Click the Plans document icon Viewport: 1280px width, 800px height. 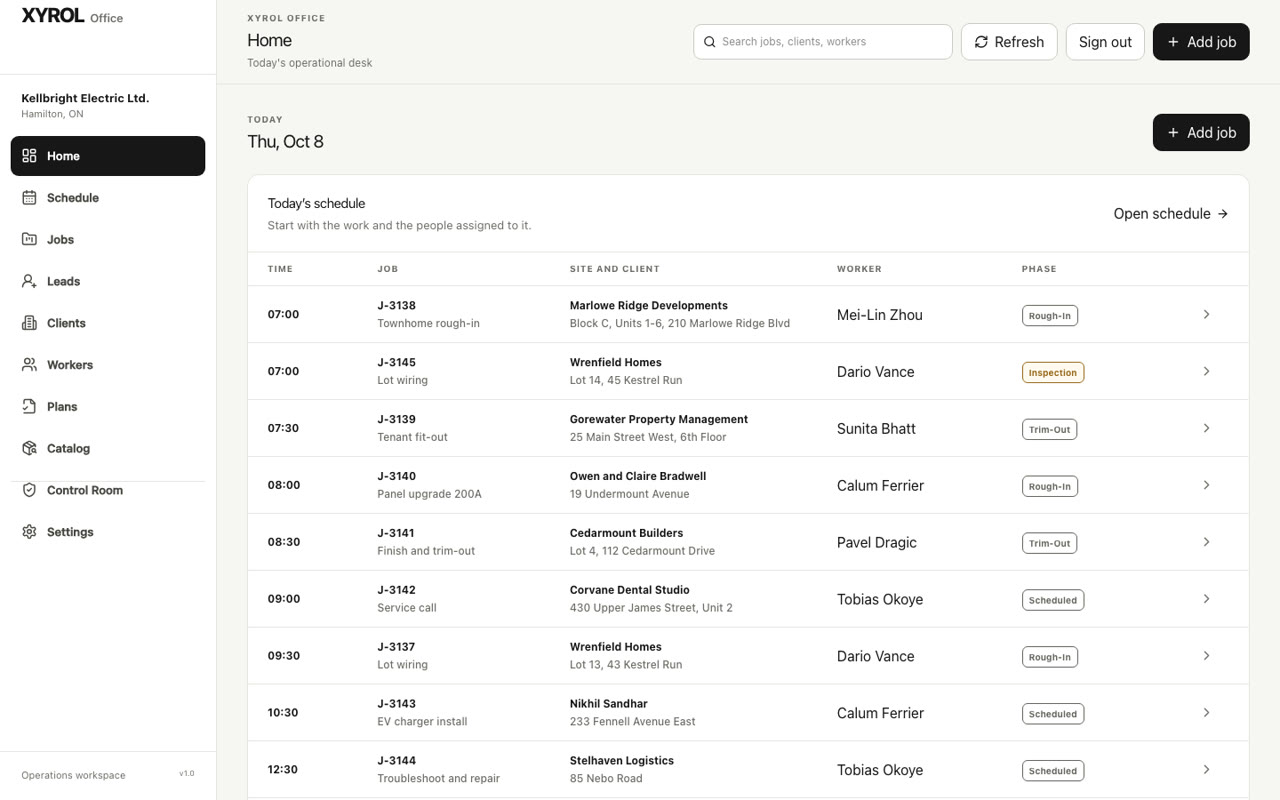click(29, 407)
